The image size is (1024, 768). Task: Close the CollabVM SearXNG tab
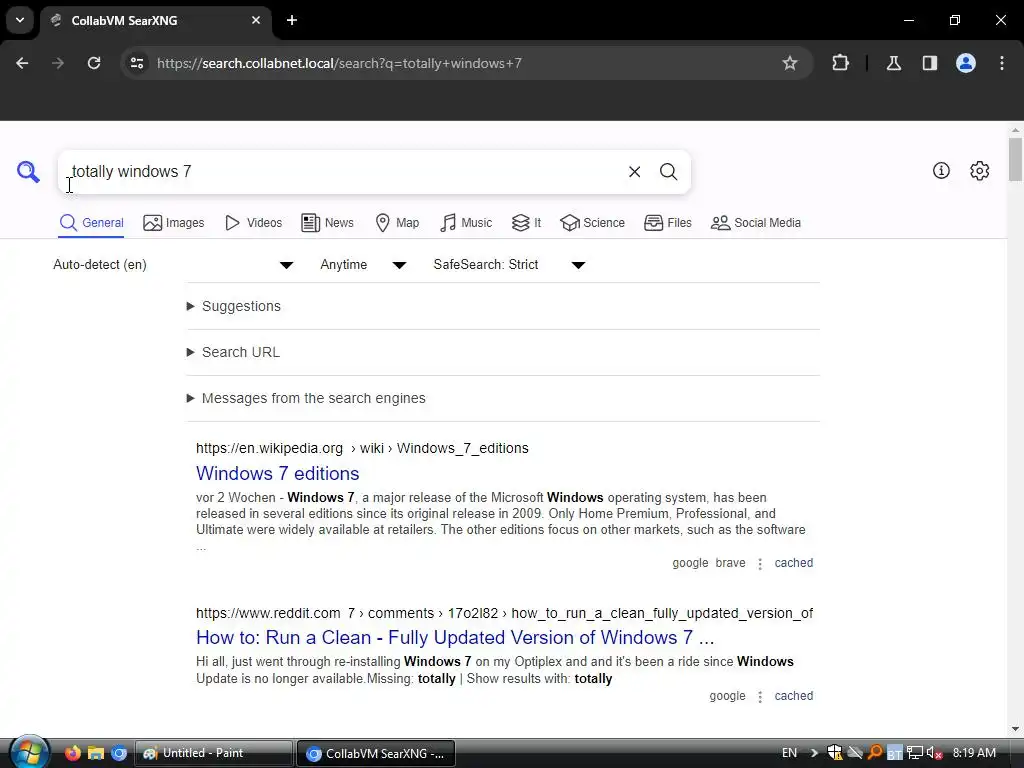point(256,20)
